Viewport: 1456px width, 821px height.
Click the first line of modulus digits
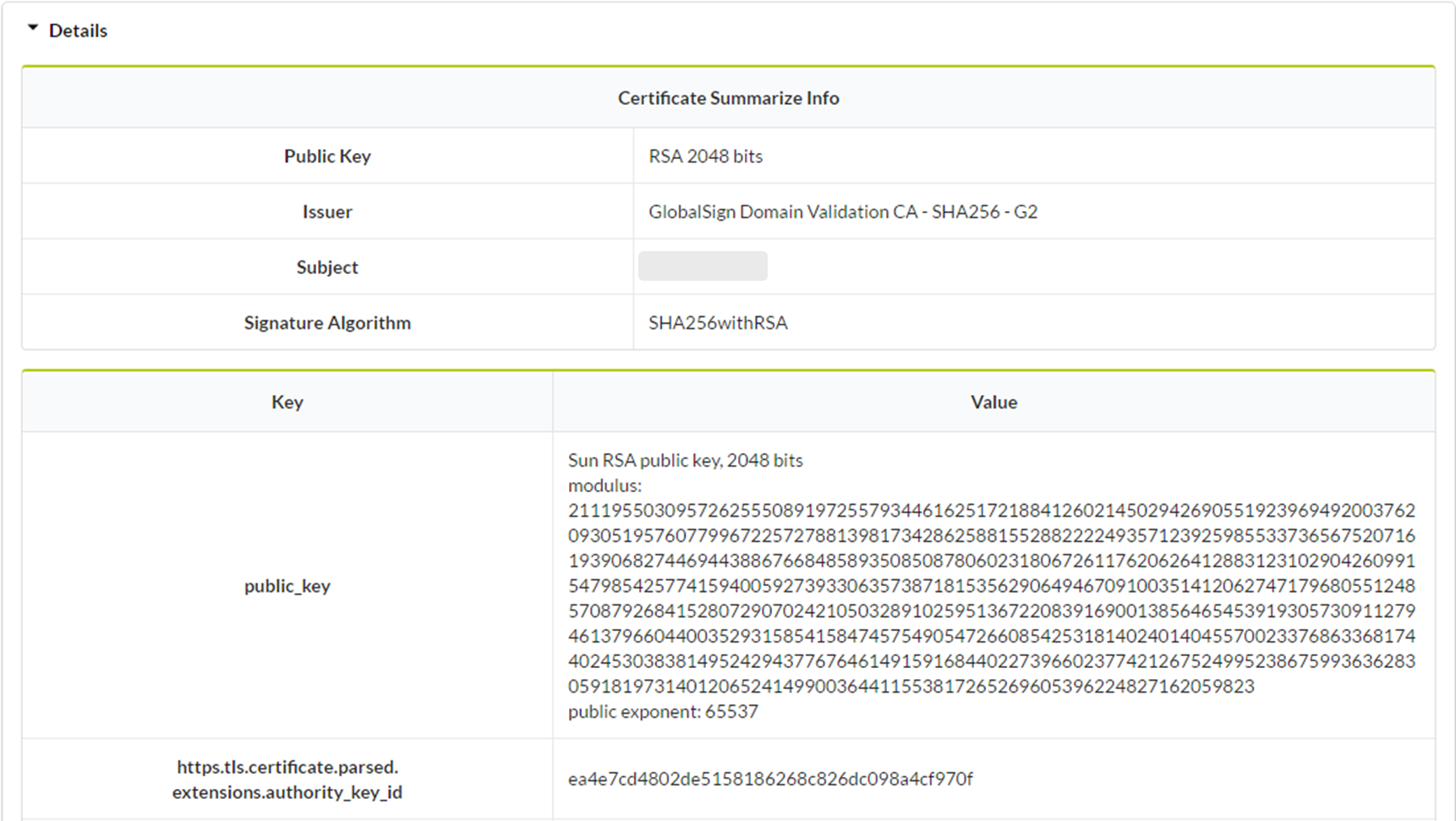(991, 511)
